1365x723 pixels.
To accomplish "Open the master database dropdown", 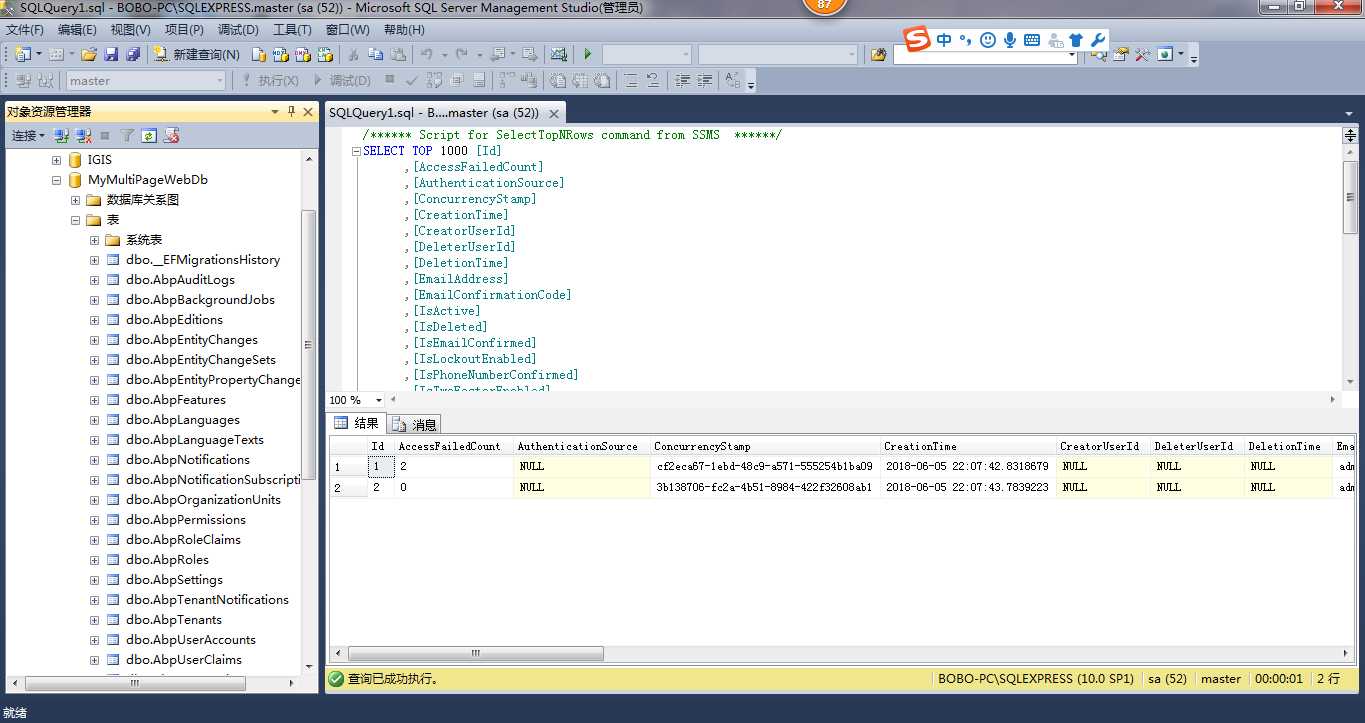I will 220,81.
